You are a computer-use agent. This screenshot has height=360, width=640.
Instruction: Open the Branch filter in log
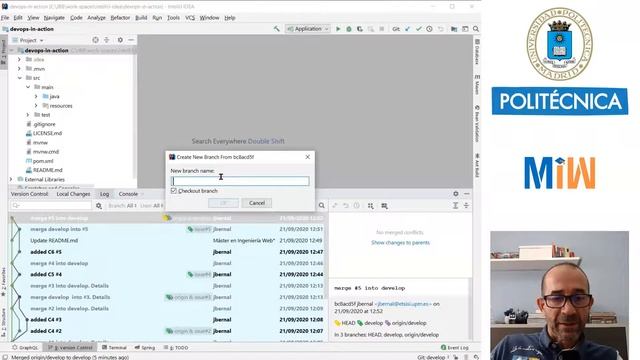click(x=122, y=206)
